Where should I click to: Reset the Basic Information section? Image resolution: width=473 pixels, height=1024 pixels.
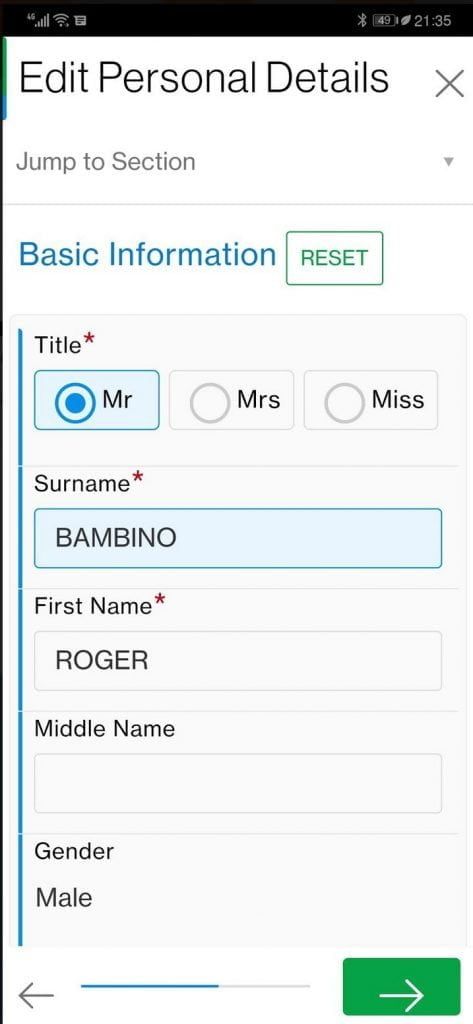(334, 258)
